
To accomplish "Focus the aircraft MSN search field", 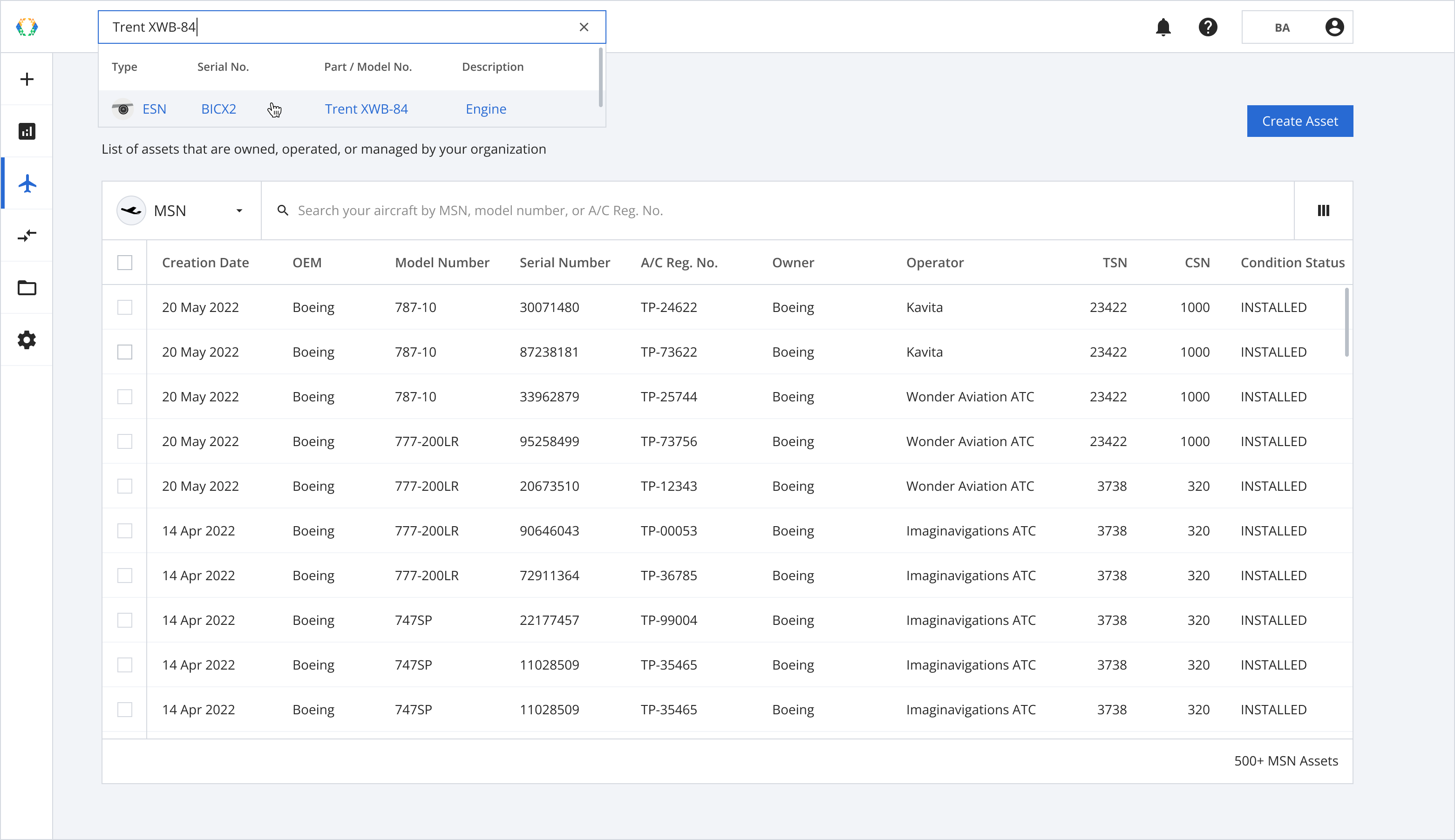I will (779, 210).
